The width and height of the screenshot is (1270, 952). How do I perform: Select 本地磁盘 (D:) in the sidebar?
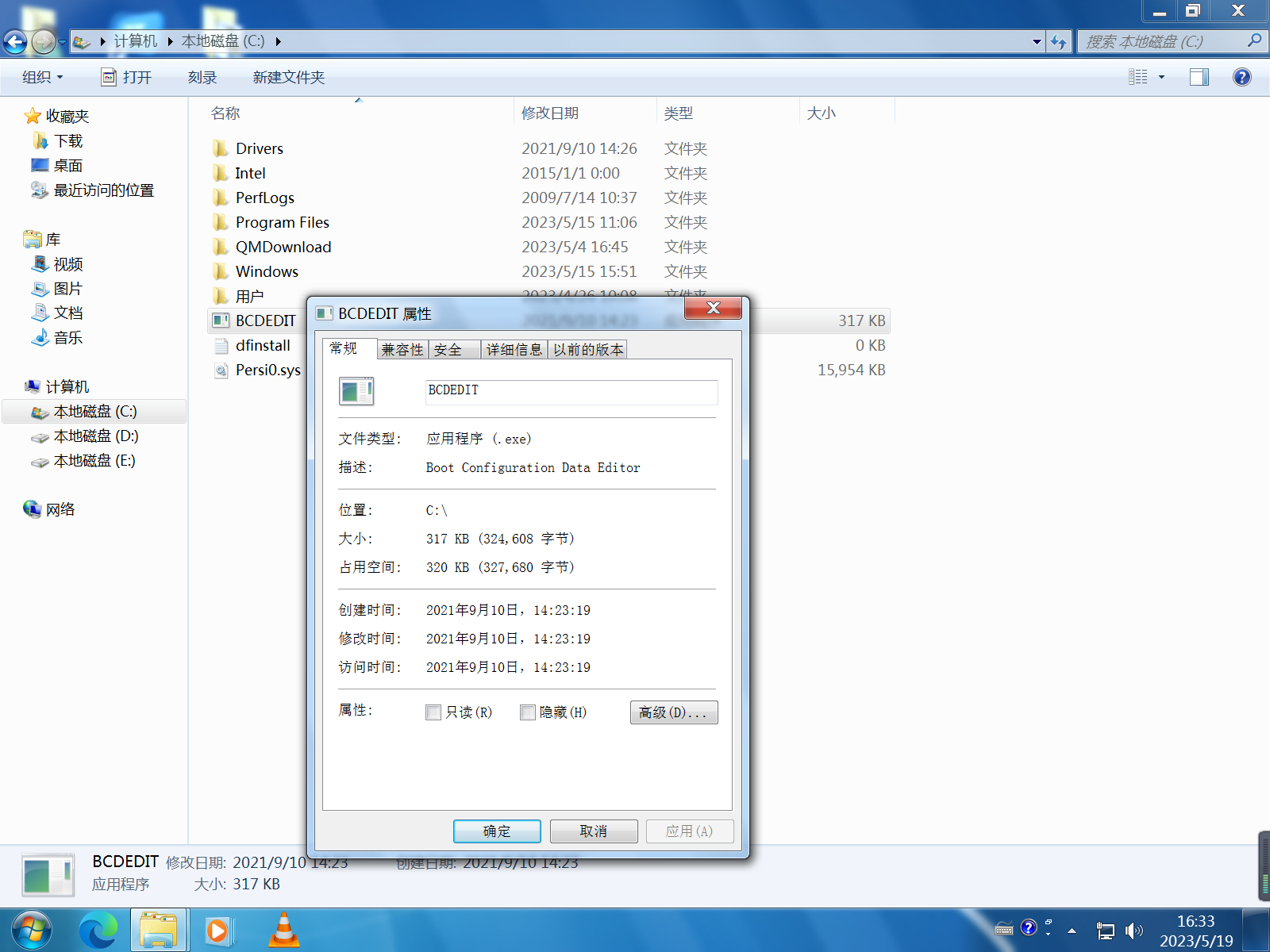(x=95, y=436)
